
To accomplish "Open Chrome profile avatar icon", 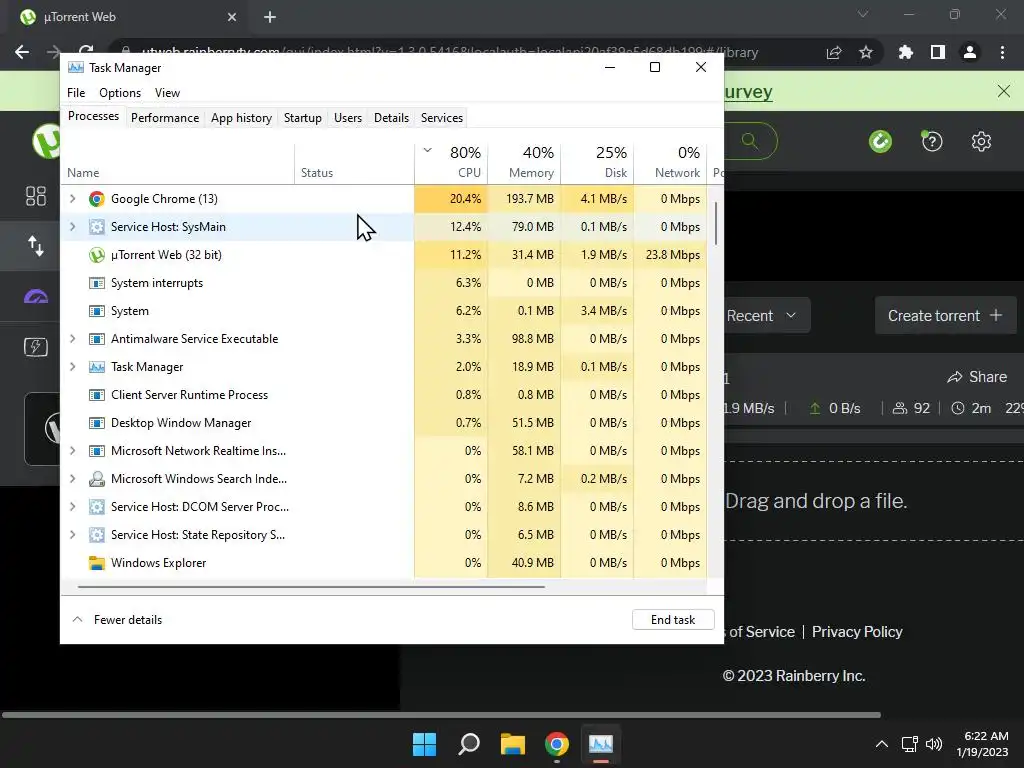I will point(970,52).
